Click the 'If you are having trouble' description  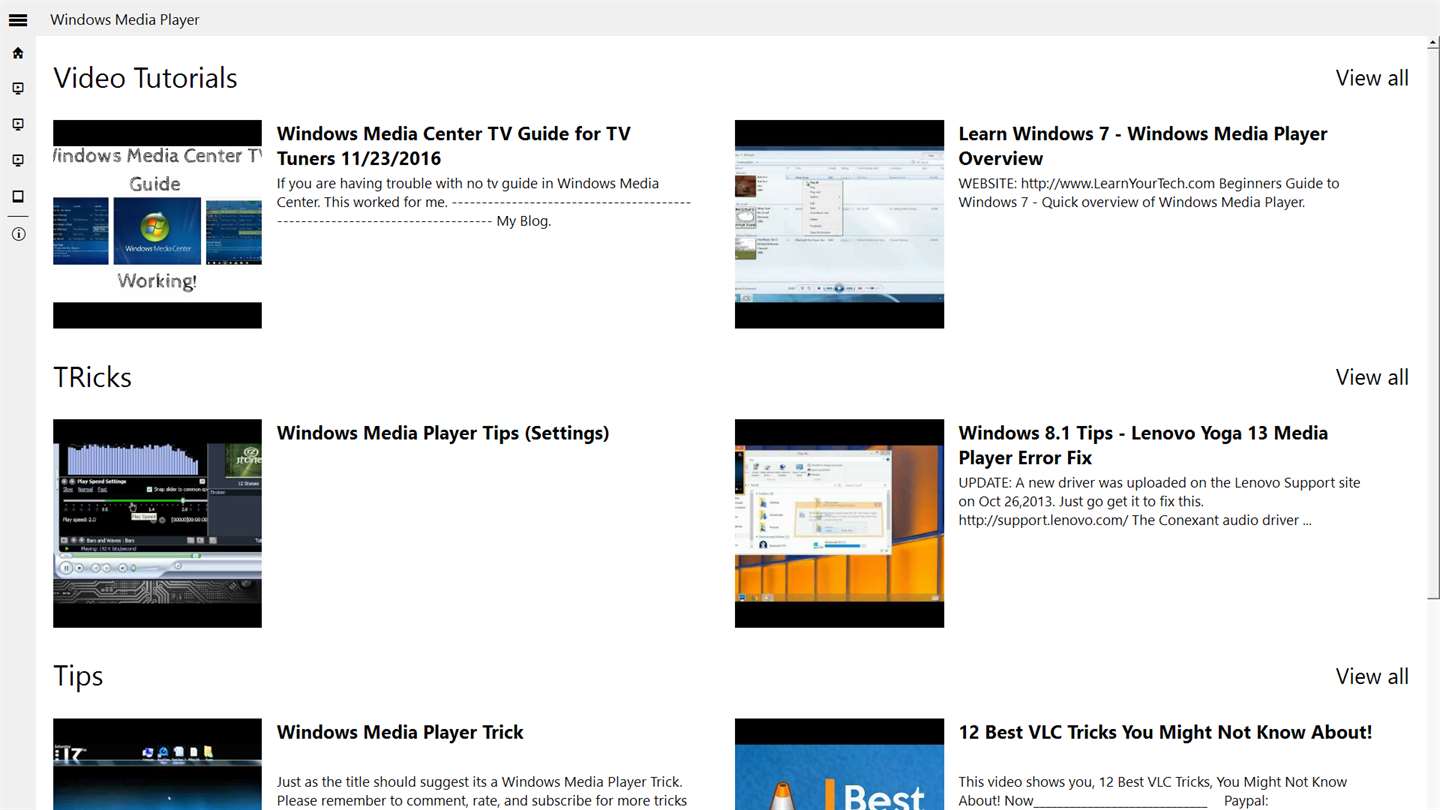484,202
